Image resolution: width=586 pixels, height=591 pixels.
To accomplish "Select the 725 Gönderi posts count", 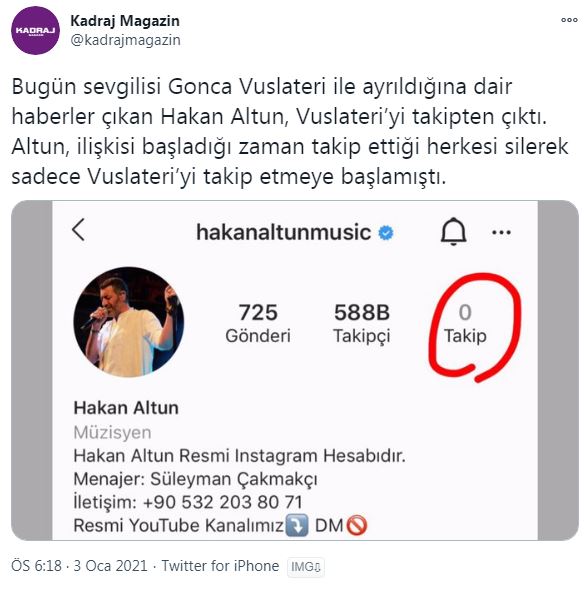I will click(258, 323).
